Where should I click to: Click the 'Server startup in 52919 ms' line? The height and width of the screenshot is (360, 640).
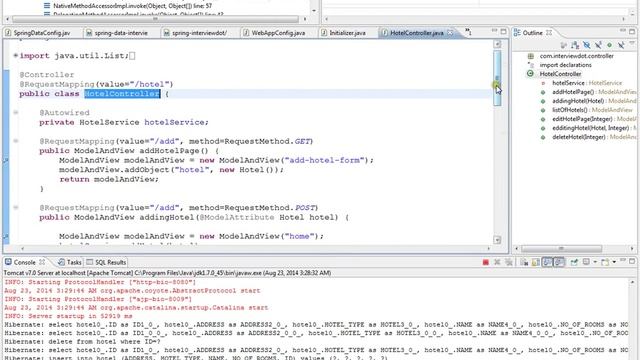point(68,316)
